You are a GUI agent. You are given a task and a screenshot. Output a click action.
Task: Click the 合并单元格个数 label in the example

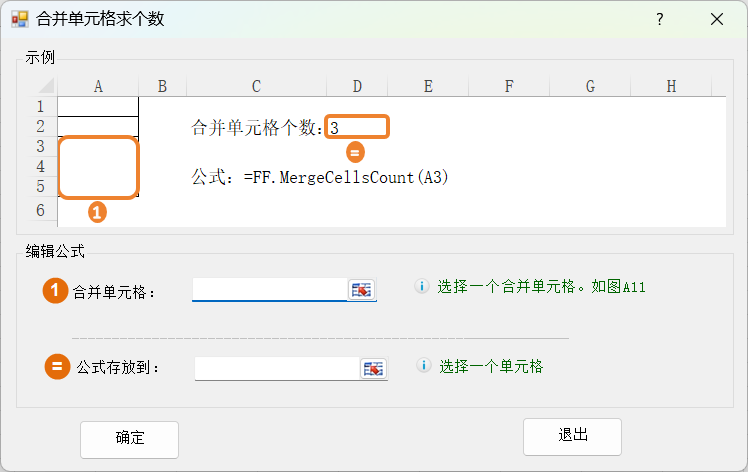[257, 127]
